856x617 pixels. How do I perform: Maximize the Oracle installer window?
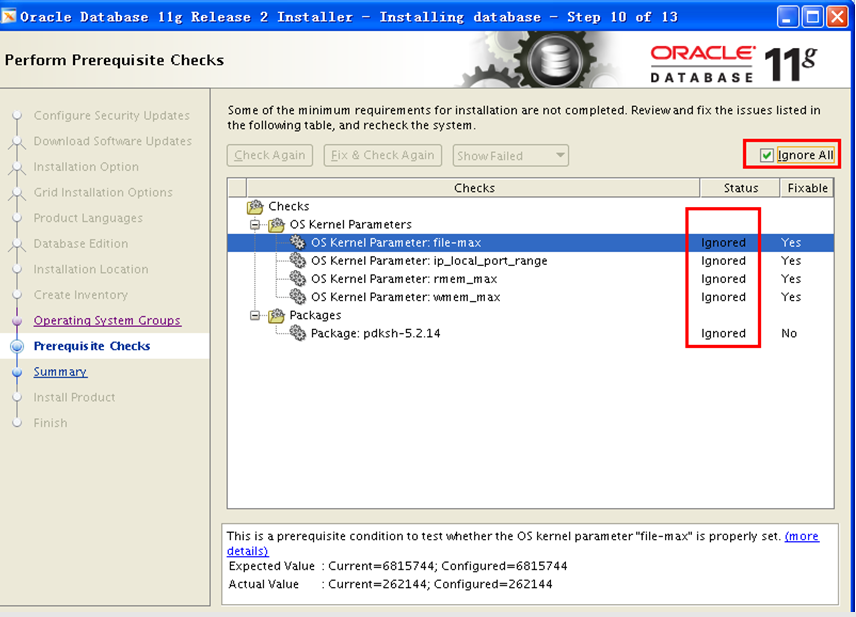pos(812,17)
